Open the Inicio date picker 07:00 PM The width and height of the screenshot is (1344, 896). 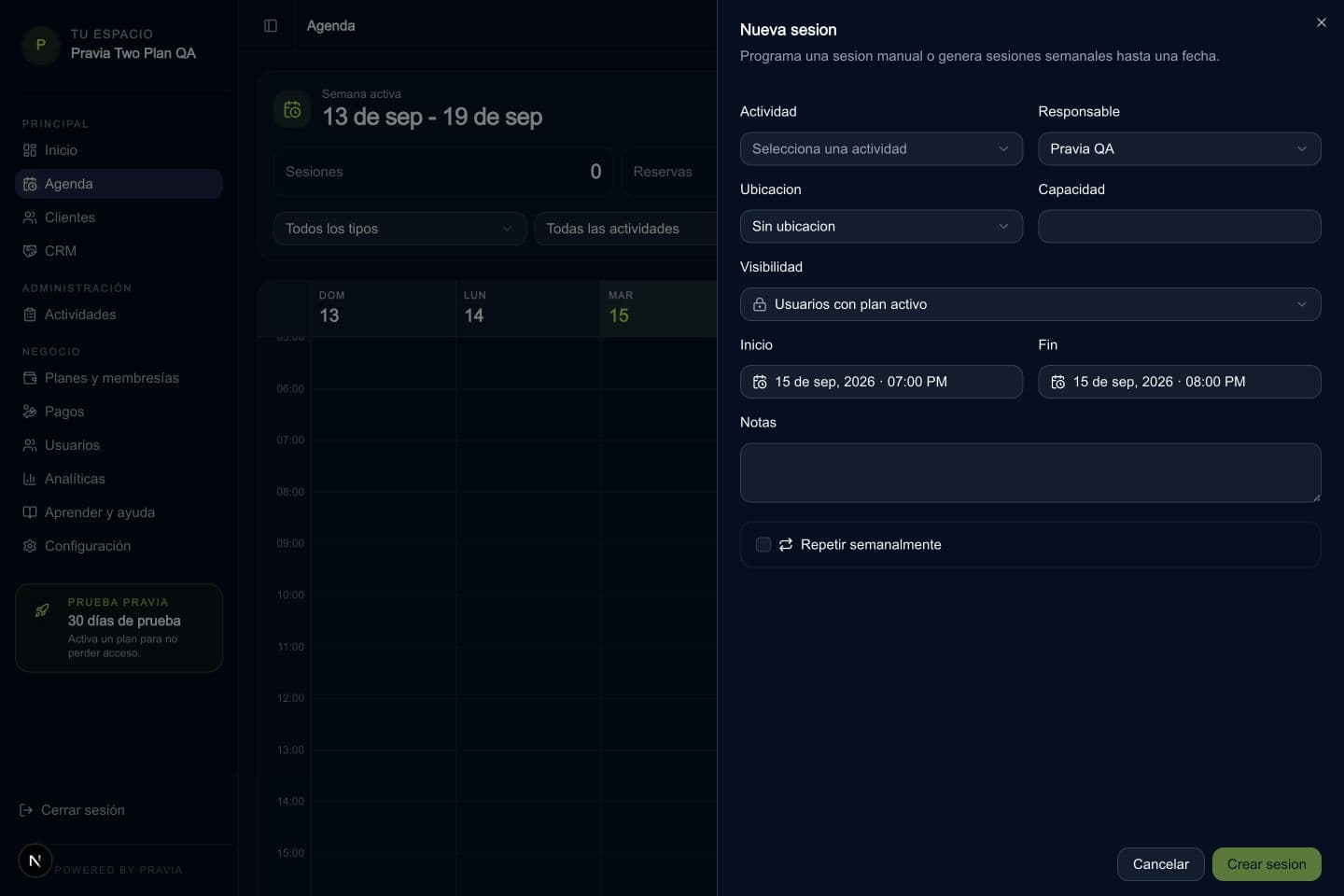click(881, 382)
